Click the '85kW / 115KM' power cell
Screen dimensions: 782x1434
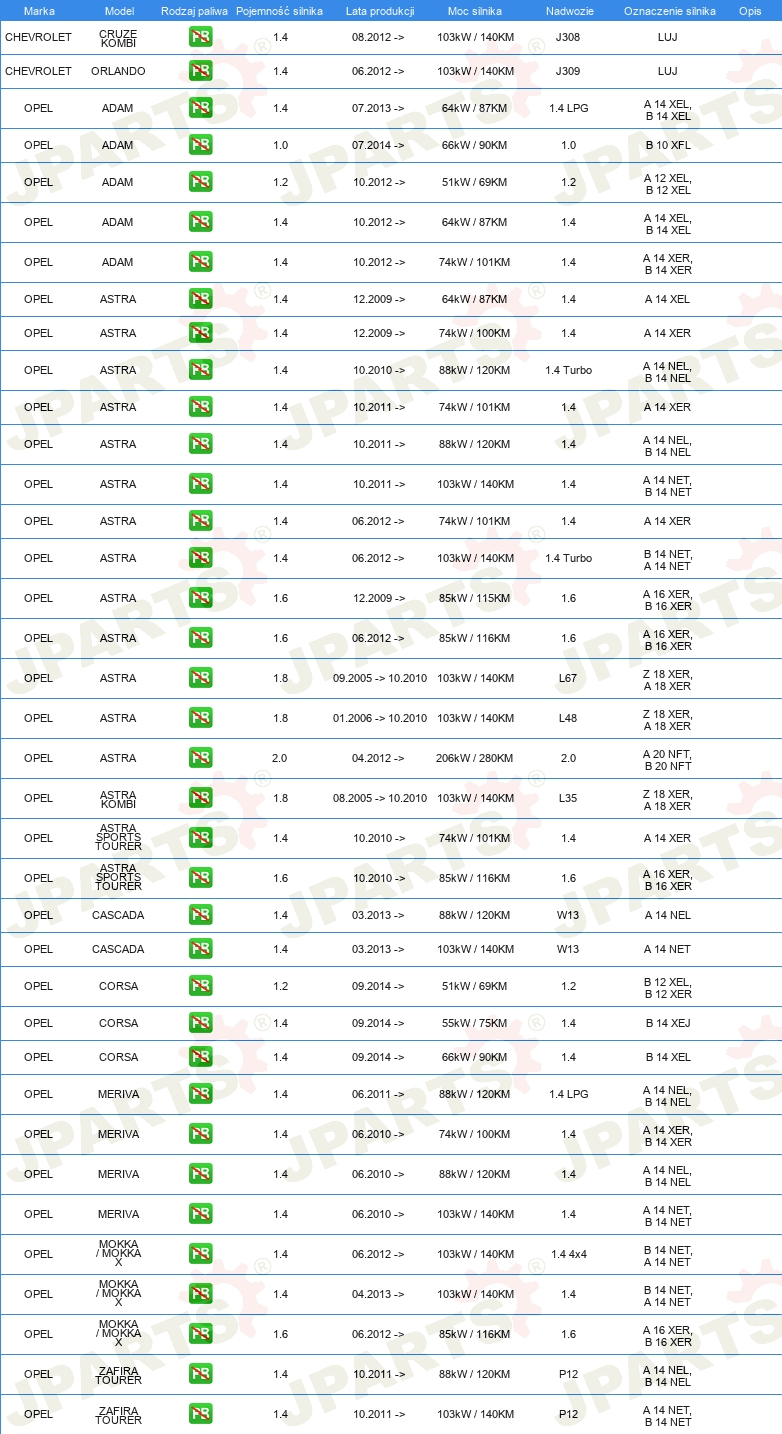(475, 598)
